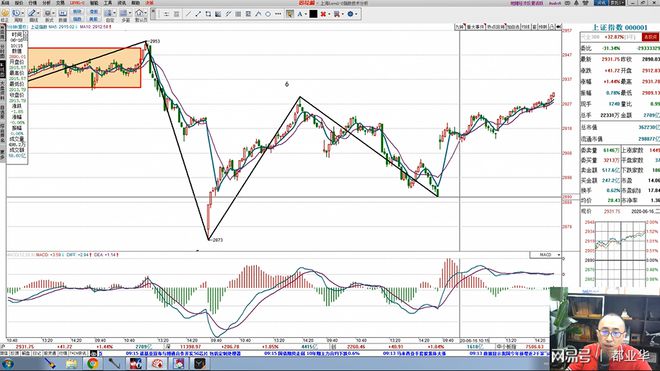Viewport: 660px width, 371px height.
Task: Select the text annotation A tool
Action: click(300, 14)
